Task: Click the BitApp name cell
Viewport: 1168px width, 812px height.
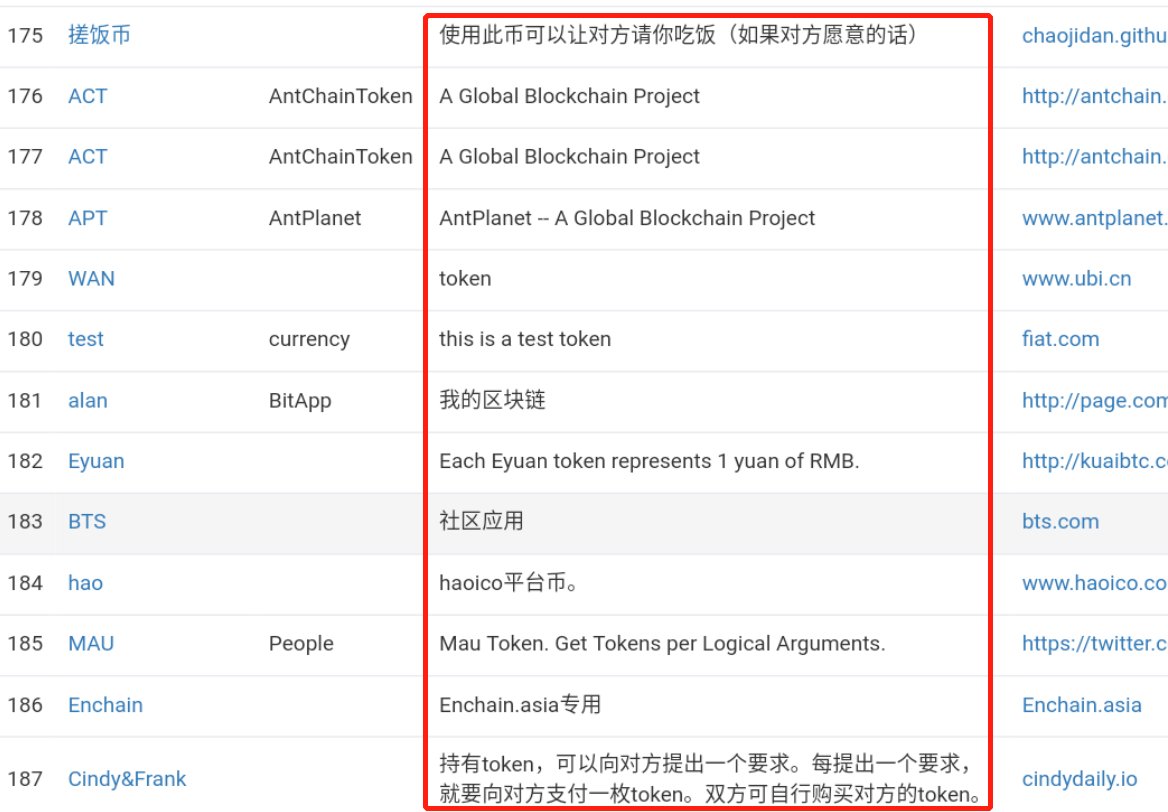Action: click(x=300, y=401)
